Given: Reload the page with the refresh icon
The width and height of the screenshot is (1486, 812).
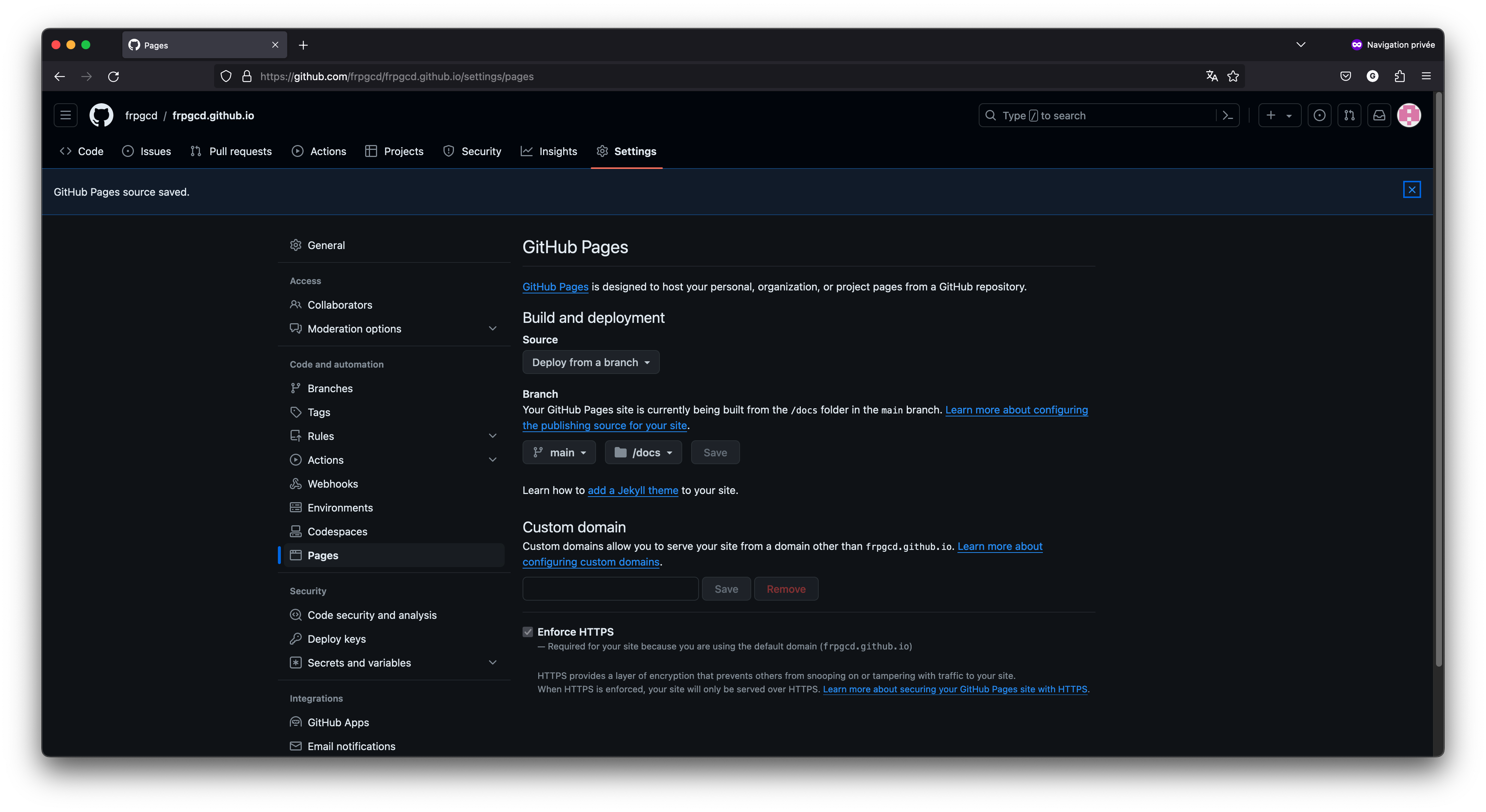Looking at the screenshot, I should pos(114,76).
